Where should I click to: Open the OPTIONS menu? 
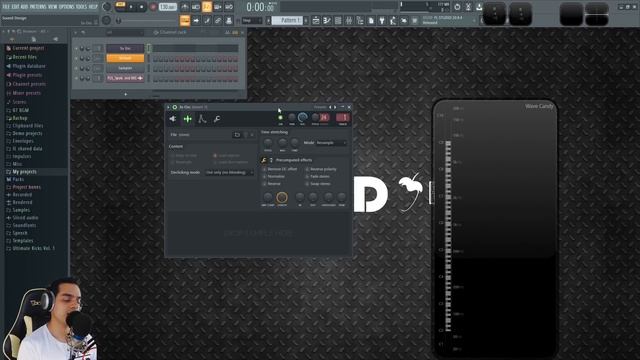coord(67,7)
